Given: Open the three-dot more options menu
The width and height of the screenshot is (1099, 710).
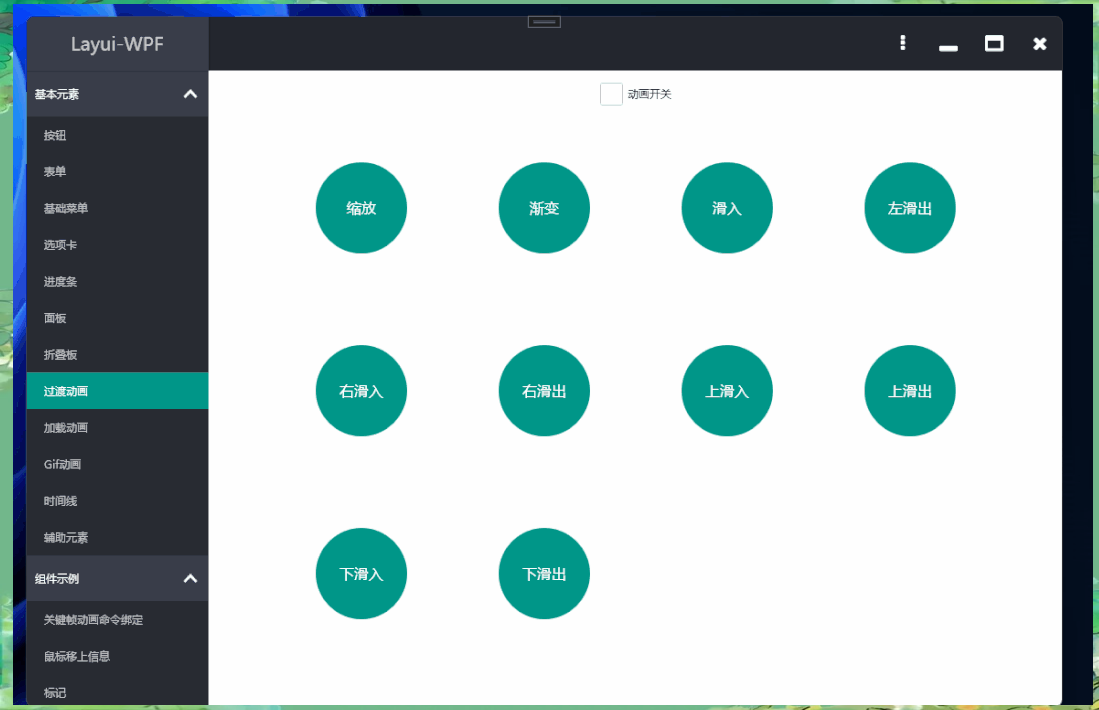Looking at the screenshot, I should 903,43.
